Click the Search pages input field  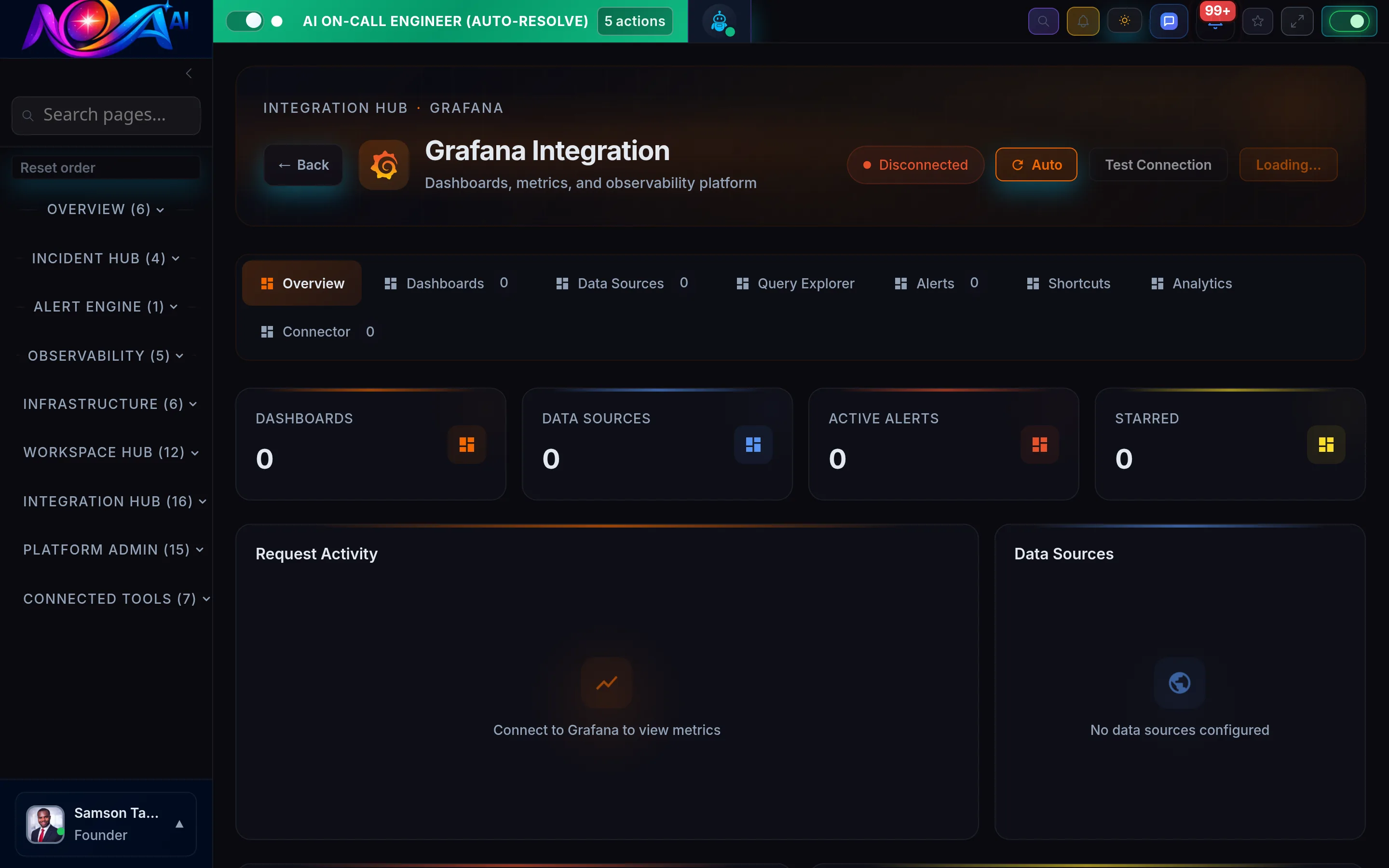point(106,115)
